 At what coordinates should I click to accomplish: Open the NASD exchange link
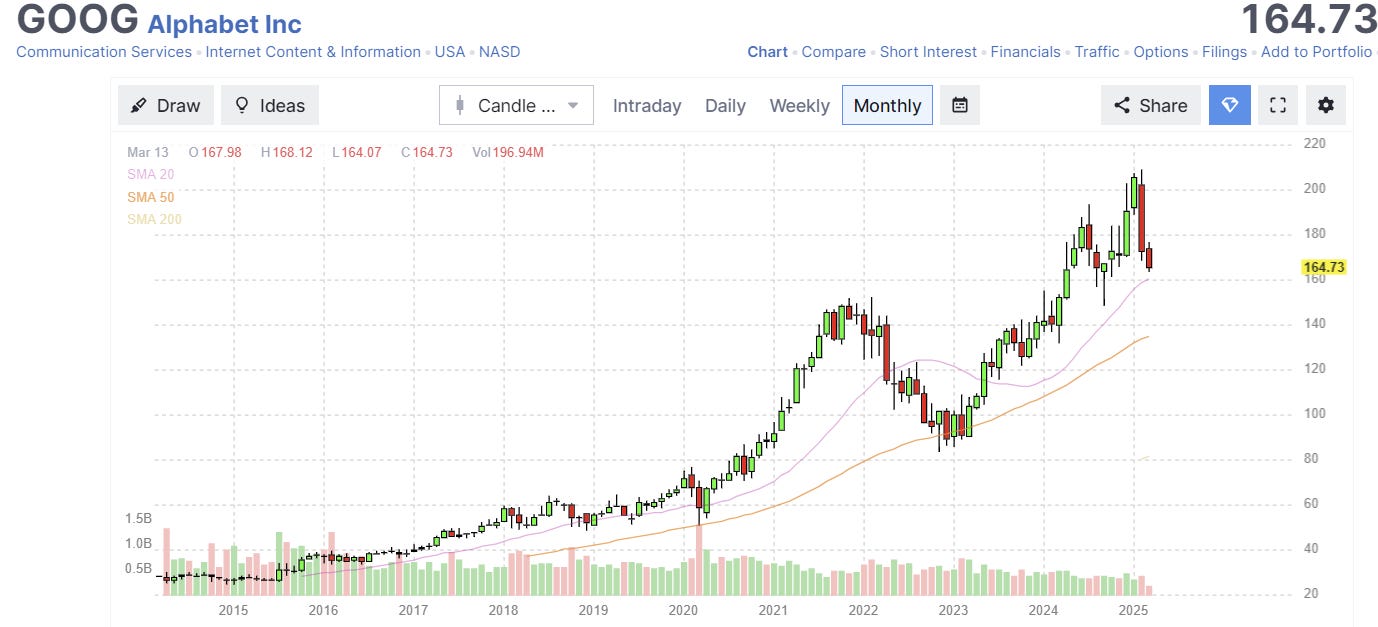tap(499, 52)
